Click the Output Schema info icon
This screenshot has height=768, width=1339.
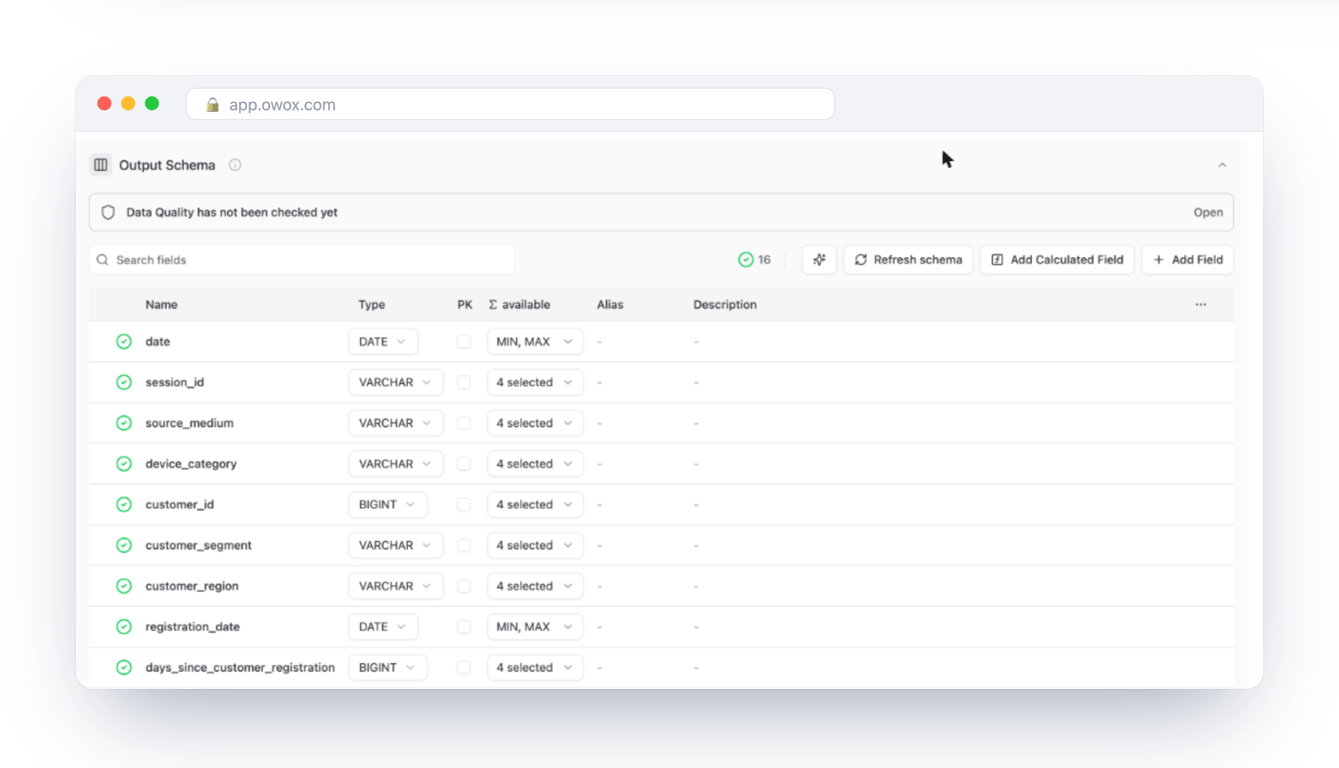coord(235,165)
